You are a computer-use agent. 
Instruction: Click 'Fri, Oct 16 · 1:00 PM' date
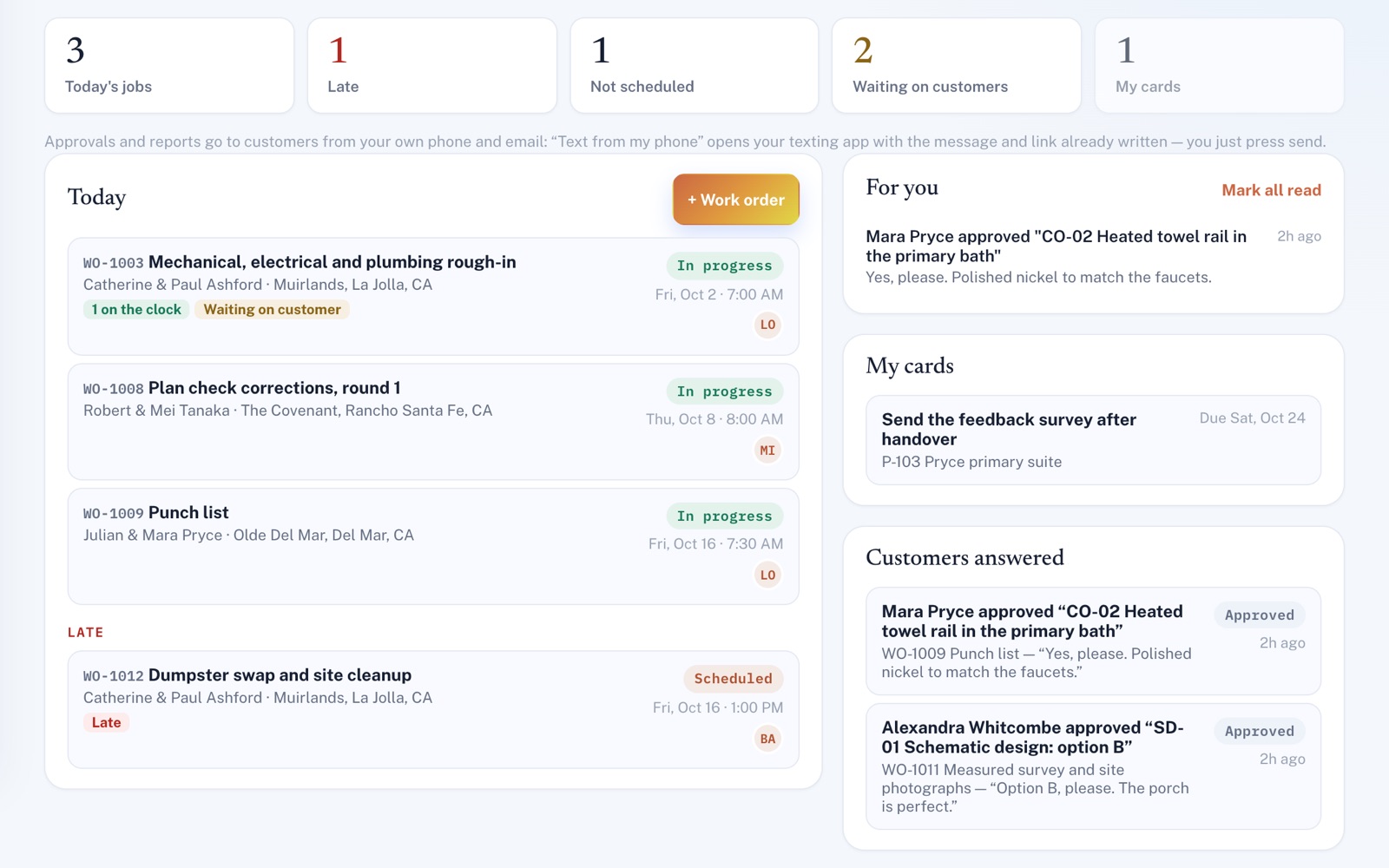coord(718,707)
